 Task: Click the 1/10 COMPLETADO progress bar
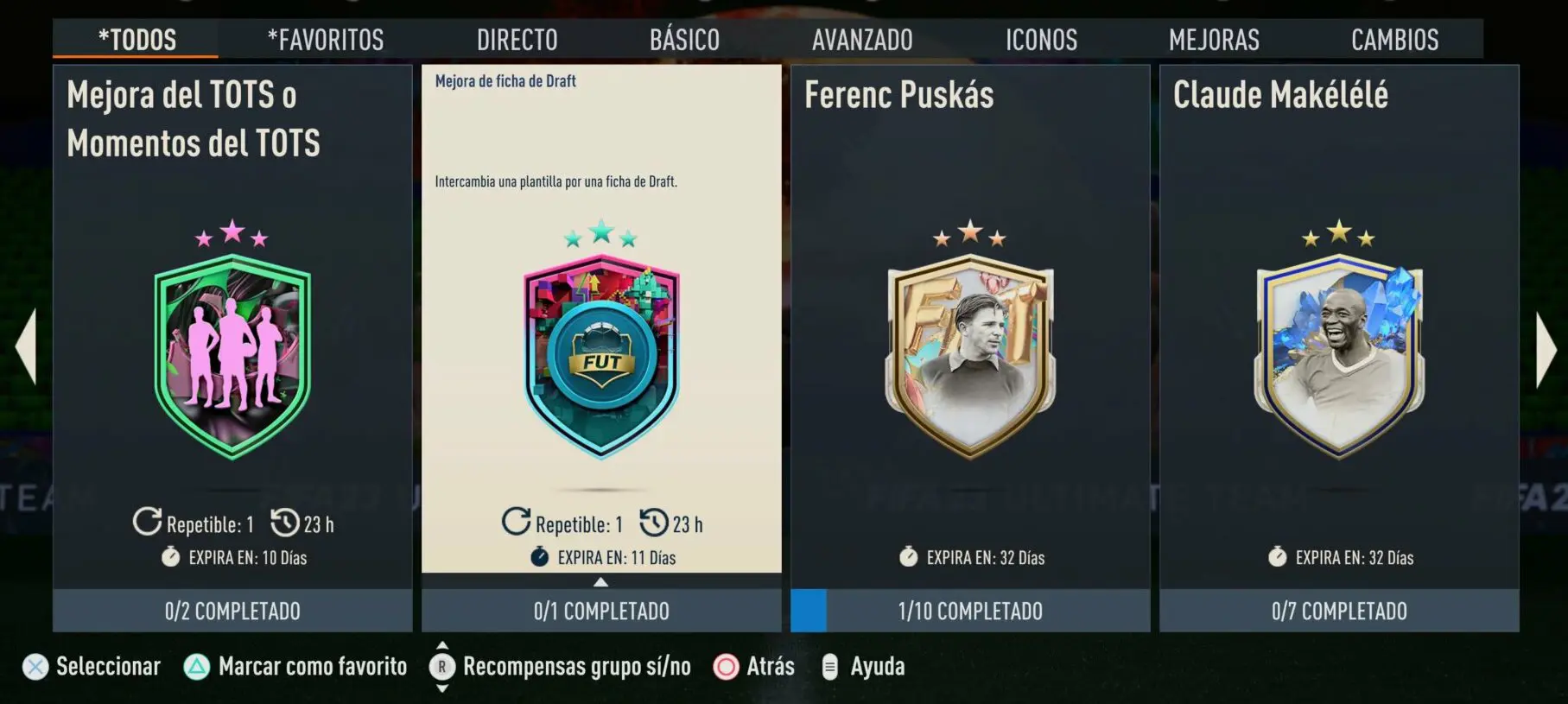click(x=970, y=611)
